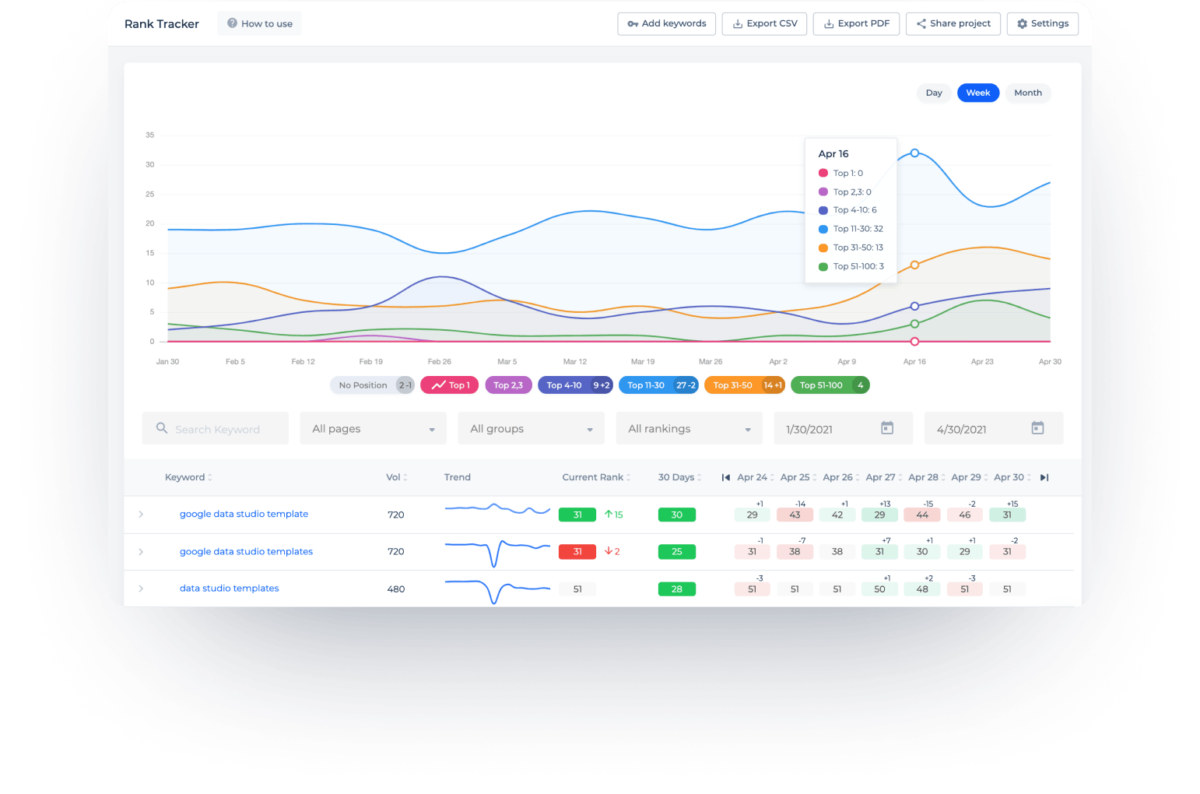The image size is (1200, 794).
Task: Jump to the first date column
Action: coord(726,478)
